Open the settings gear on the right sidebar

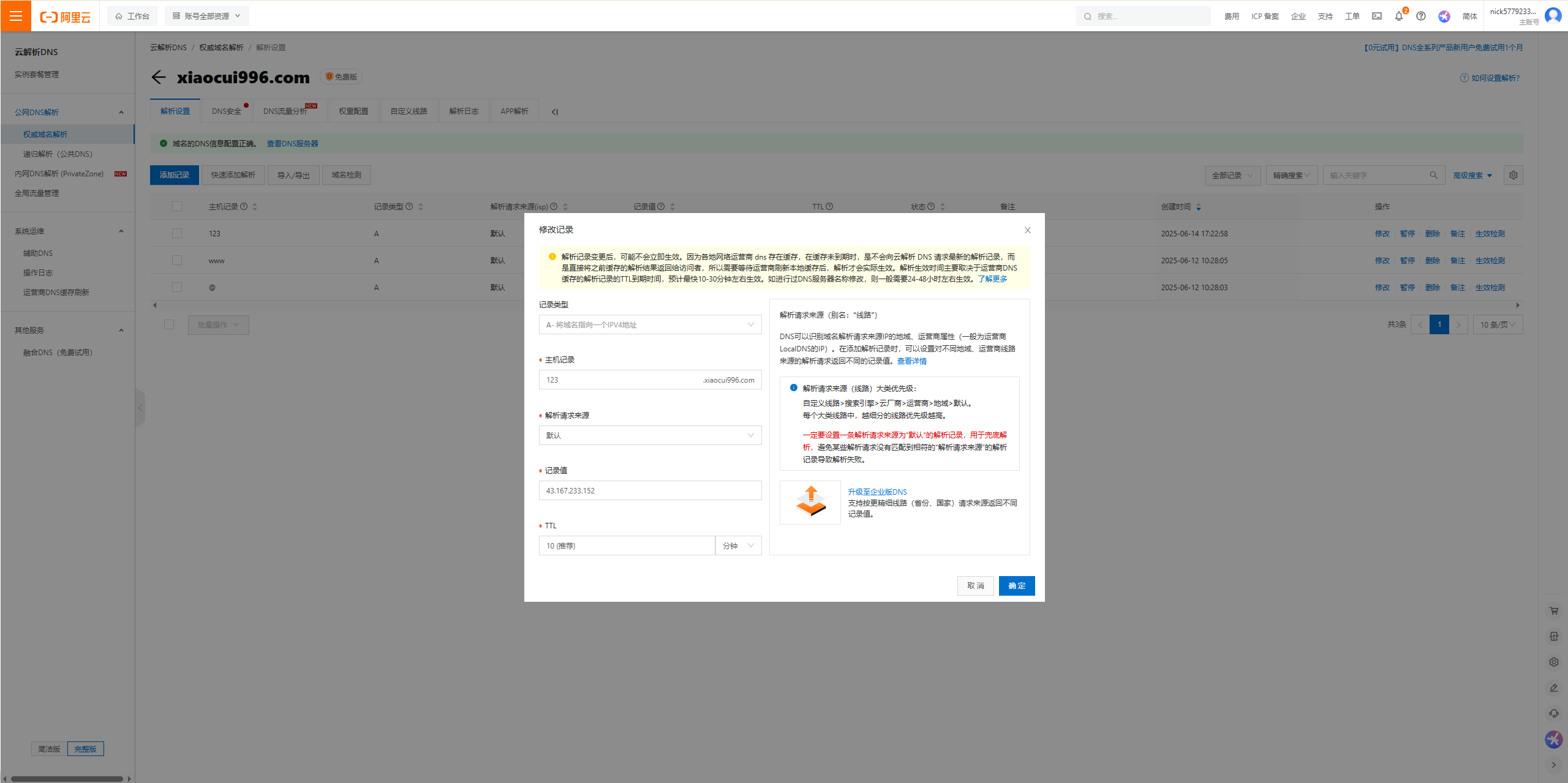(1553, 662)
